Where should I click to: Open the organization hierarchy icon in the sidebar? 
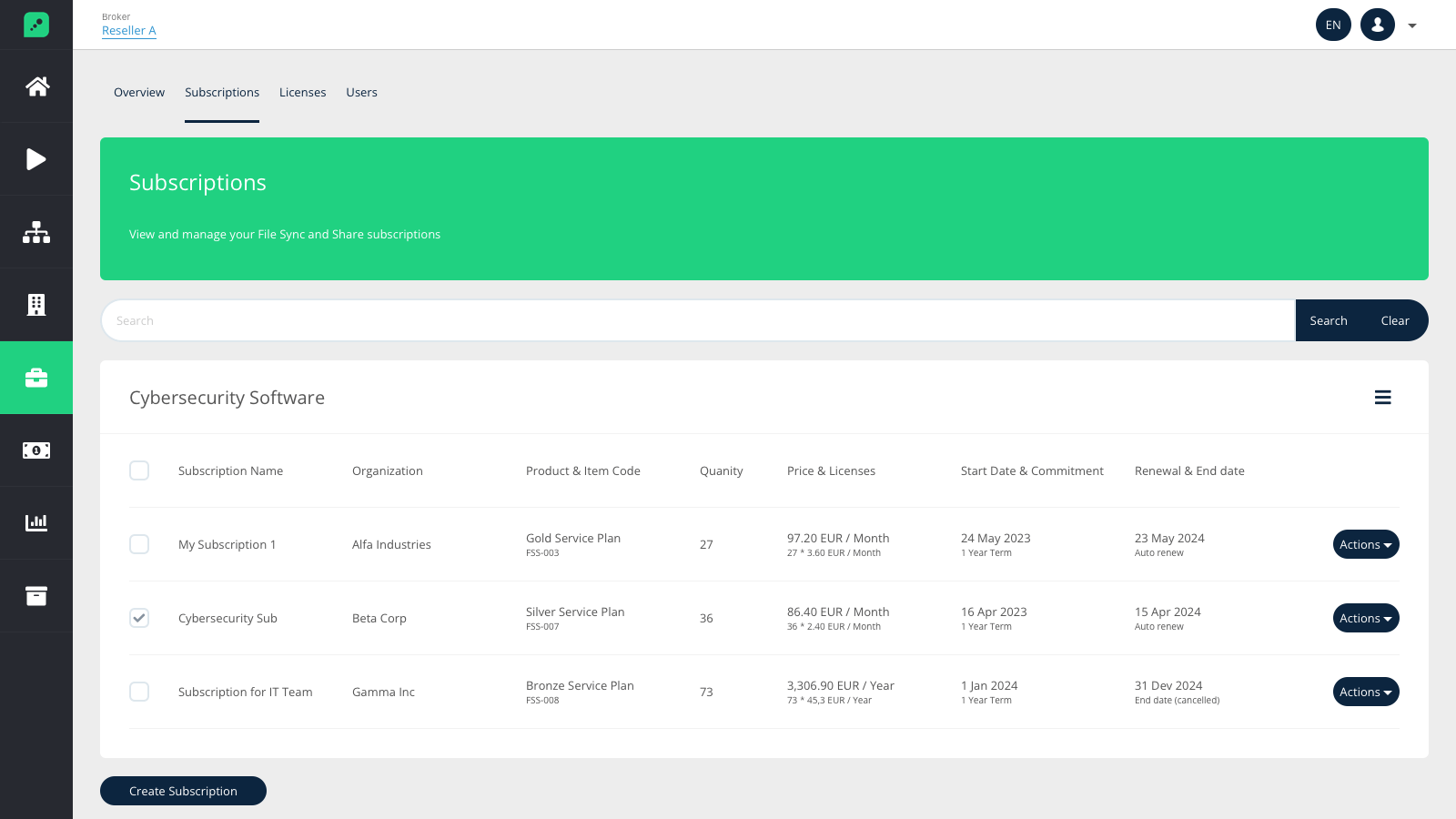pyautogui.click(x=36, y=231)
